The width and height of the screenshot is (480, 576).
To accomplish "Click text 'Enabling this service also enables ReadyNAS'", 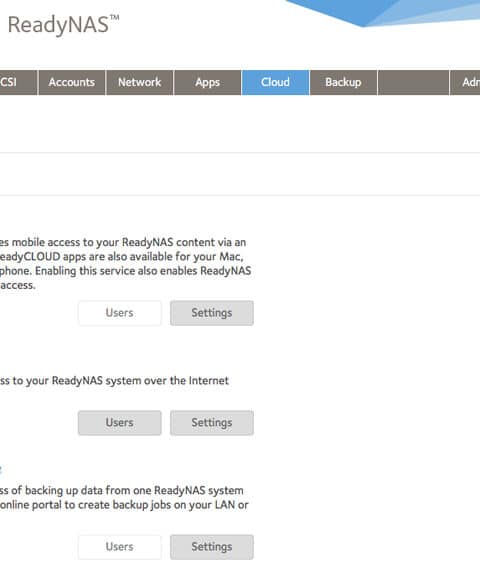I will point(143,271).
